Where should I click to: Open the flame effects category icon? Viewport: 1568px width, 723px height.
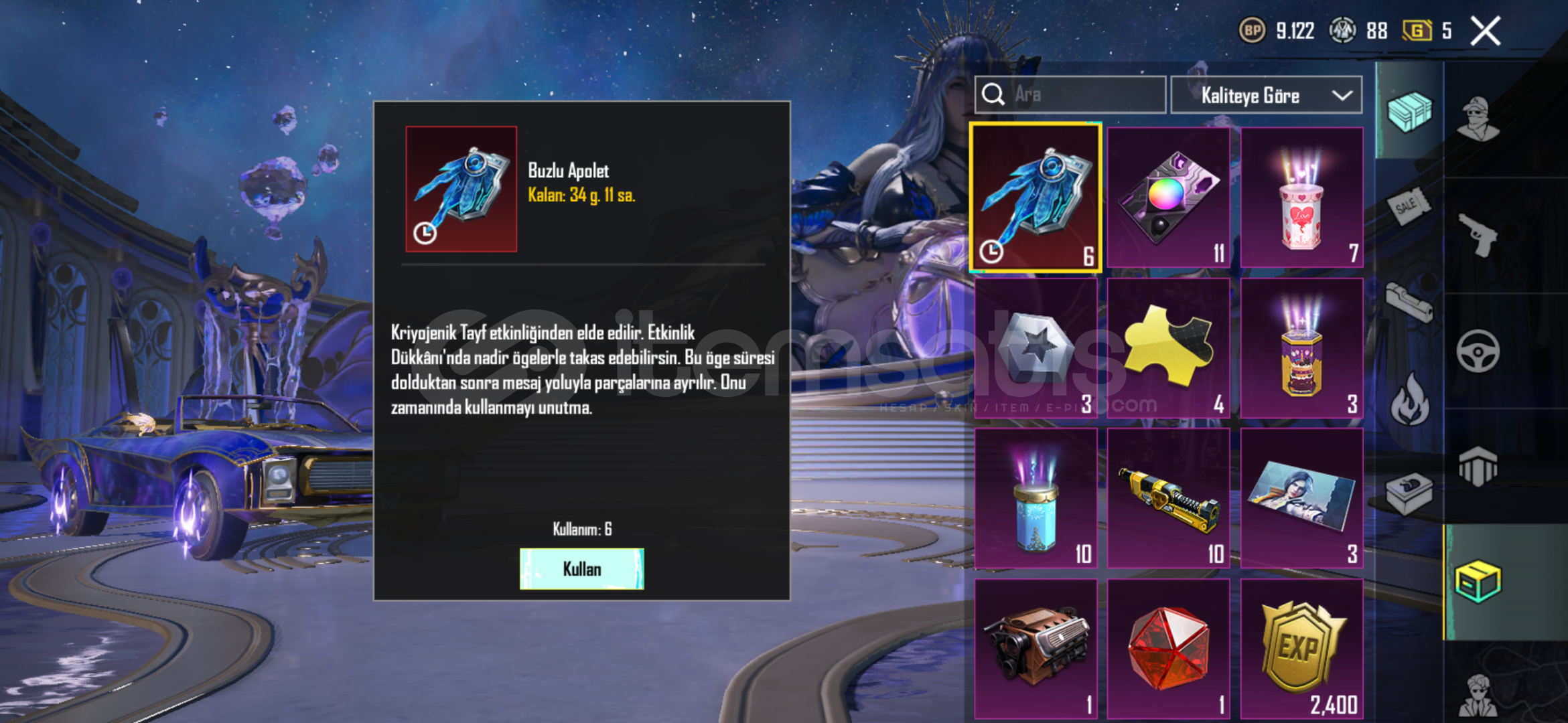[x=1409, y=400]
